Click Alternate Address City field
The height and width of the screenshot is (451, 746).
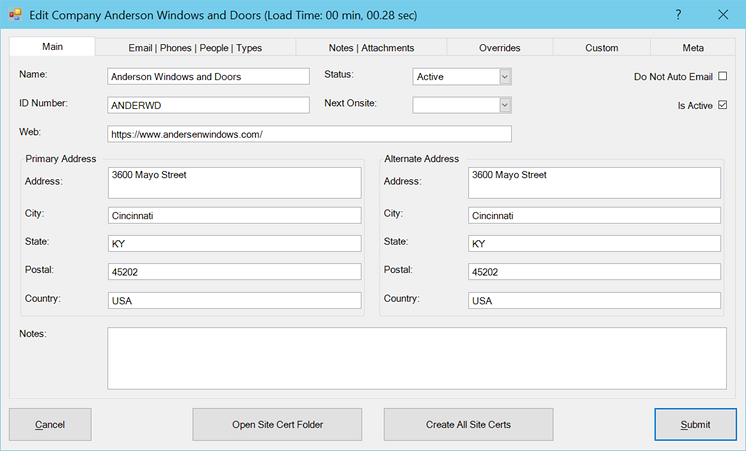click(594, 216)
